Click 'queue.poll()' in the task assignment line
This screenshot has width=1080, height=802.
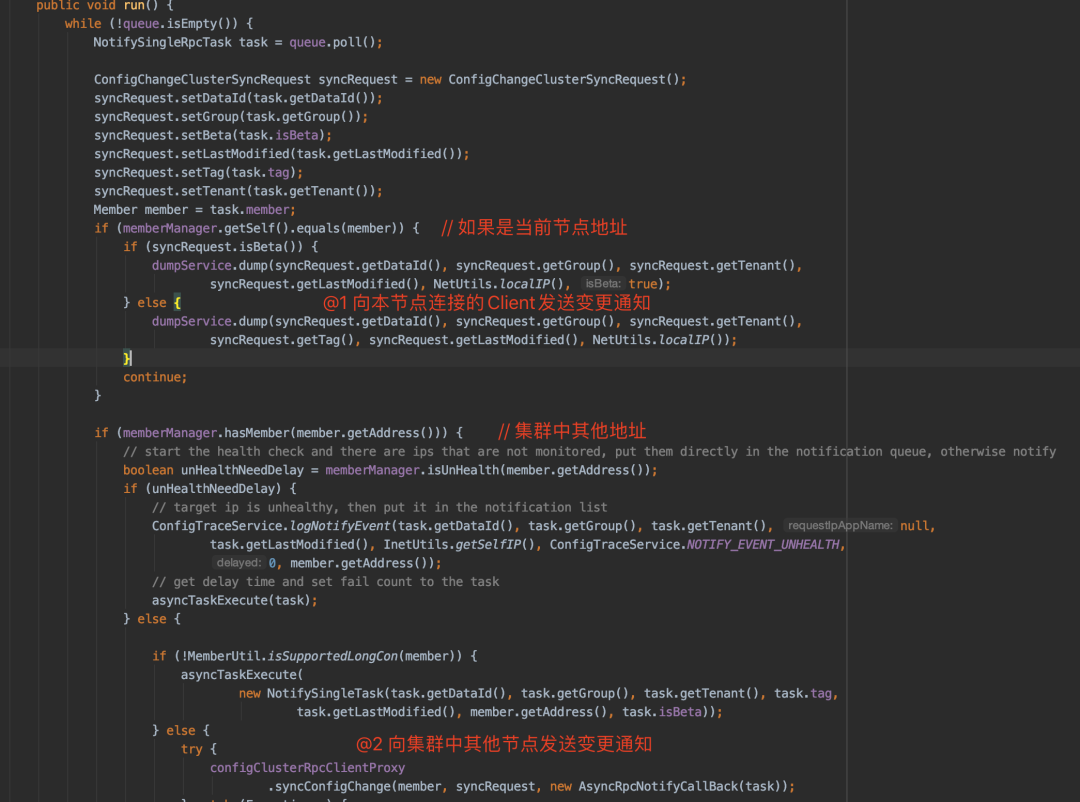pyautogui.click(x=332, y=42)
